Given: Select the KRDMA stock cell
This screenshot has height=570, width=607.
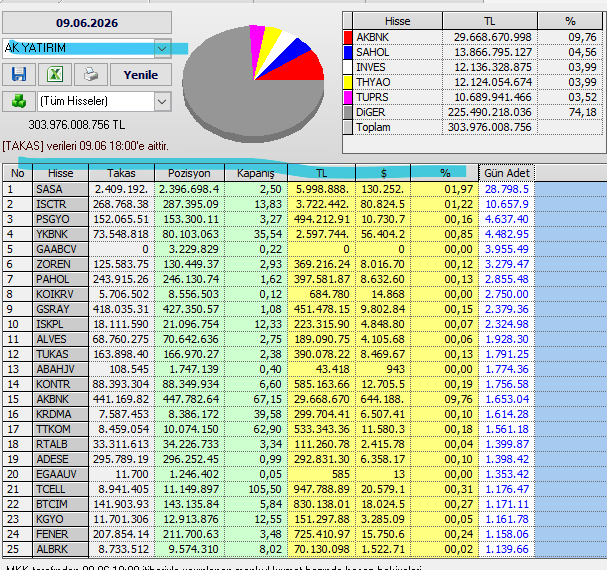Looking at the screenshot, I should (x=60, y=414).
